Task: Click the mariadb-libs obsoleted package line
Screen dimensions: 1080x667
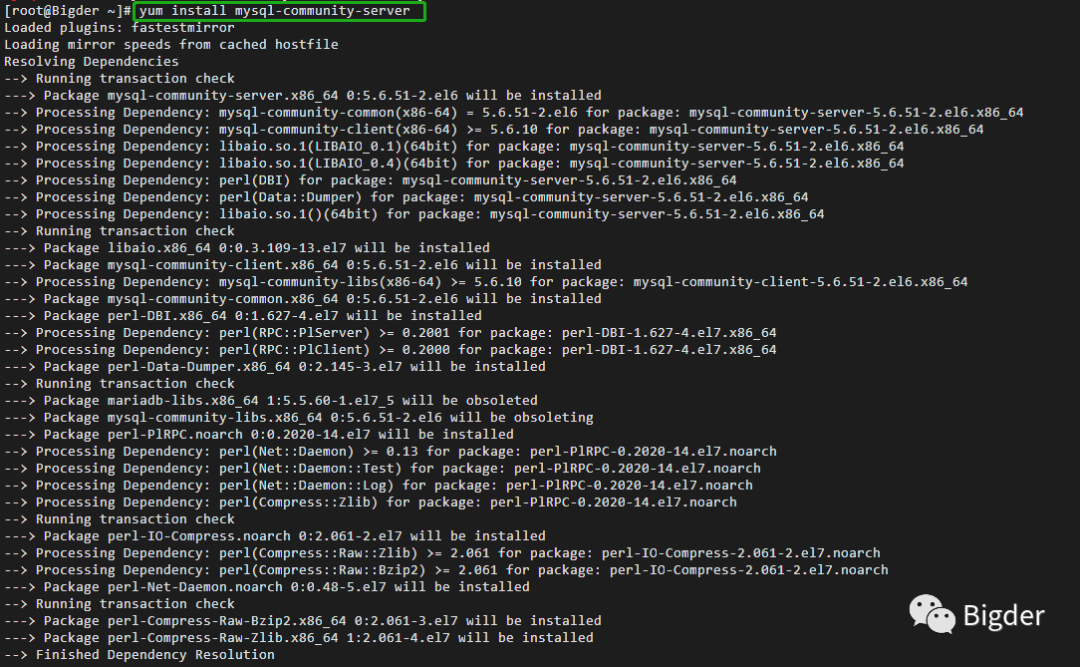Action: [270, 400]
